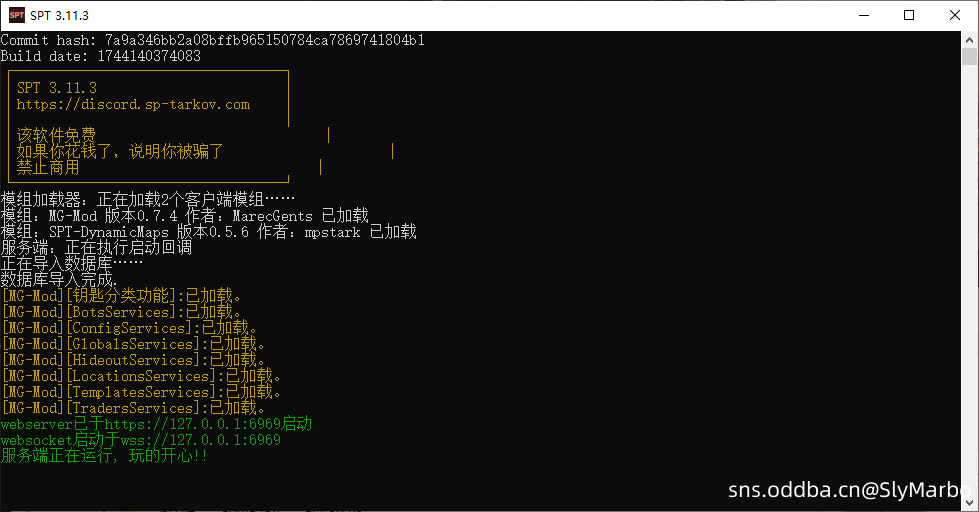Click the vertical scrollbar thumb

coord(970,56)
